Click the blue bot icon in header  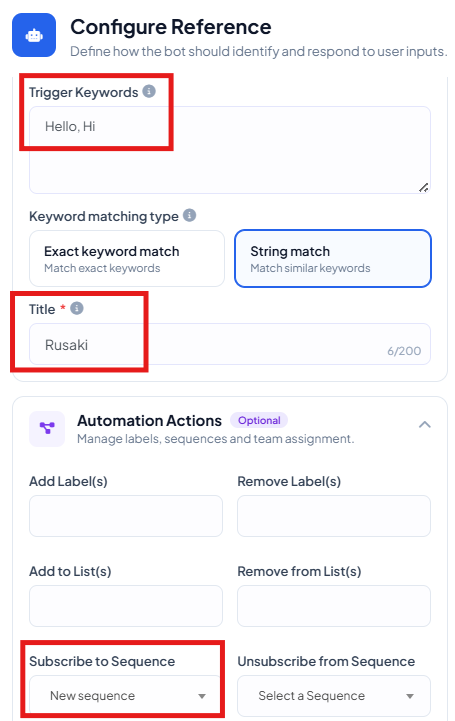(x=34, y=35)
